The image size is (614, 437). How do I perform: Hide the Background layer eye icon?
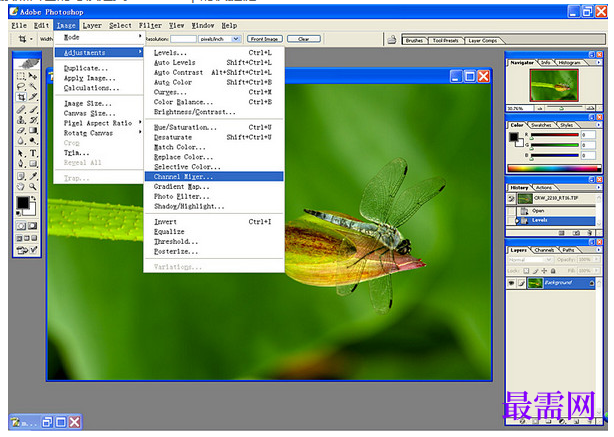(x=511, y=283)
